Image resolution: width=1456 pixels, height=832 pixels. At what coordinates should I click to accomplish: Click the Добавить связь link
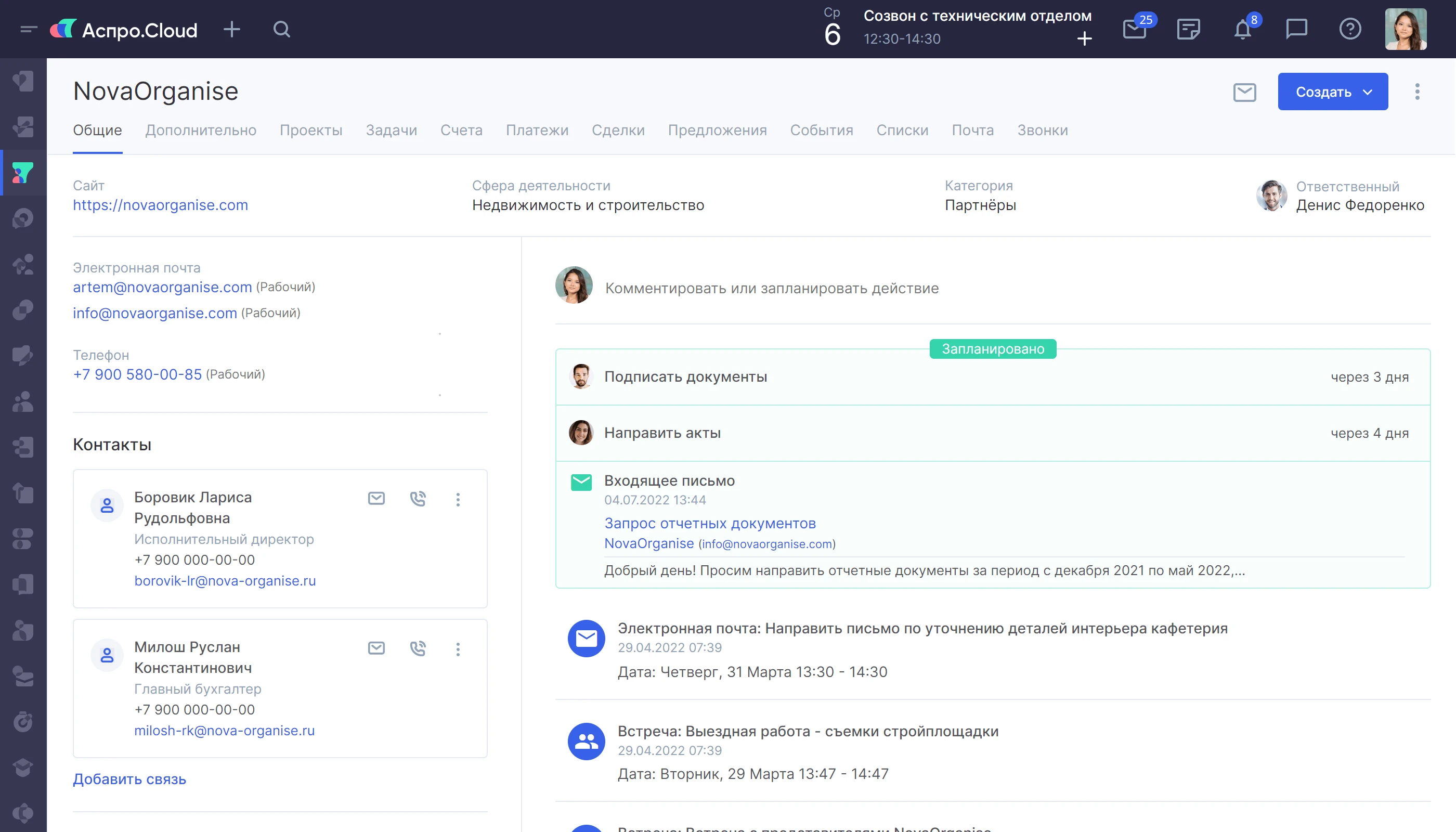point(129,779)
